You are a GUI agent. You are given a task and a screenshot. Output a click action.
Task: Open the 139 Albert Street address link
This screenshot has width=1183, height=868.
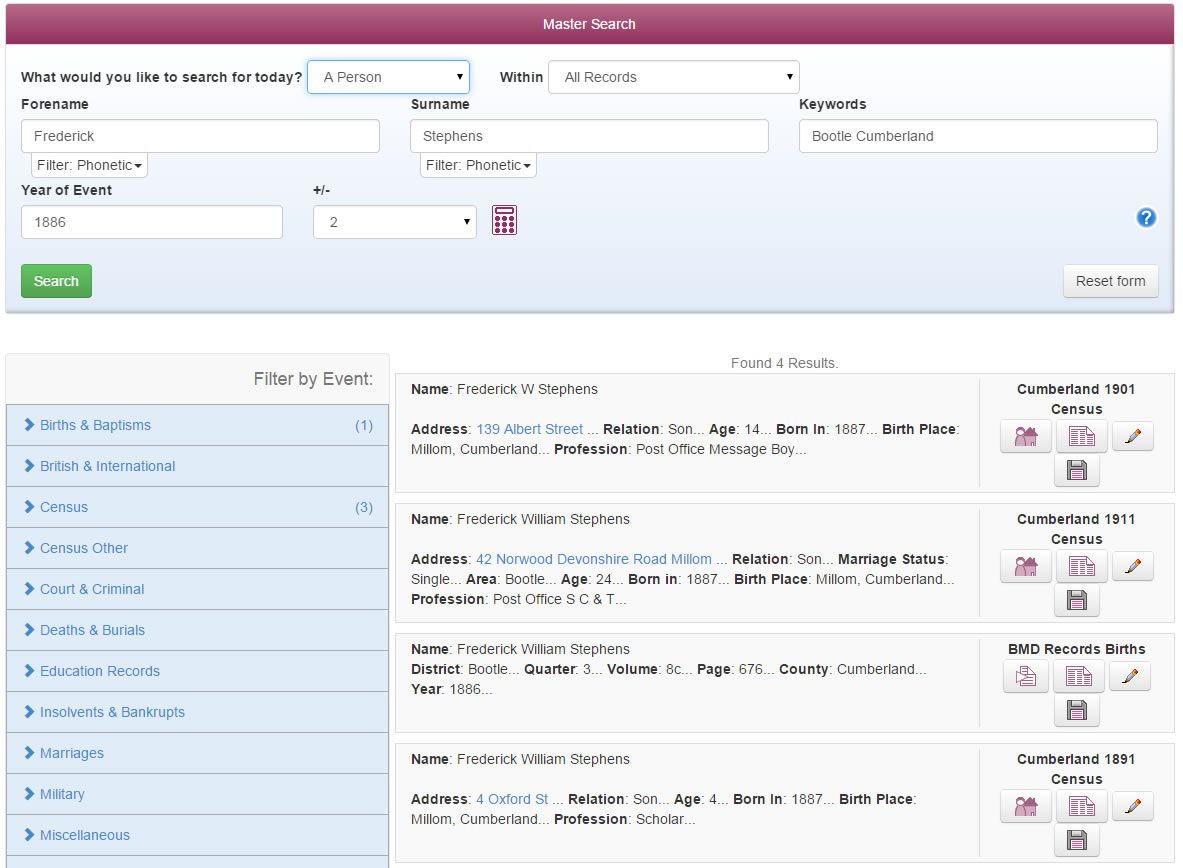pyautogui.click(x=530, y=429)
